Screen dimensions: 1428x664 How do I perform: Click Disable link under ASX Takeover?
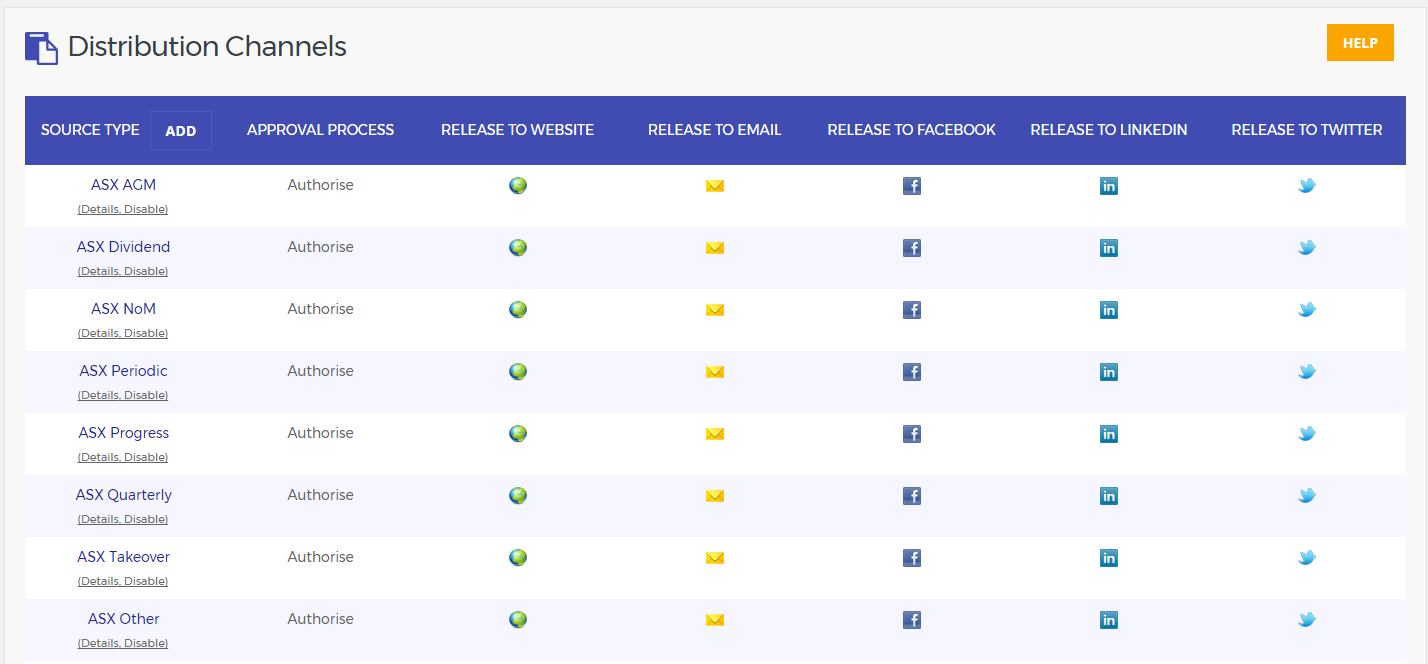[145, 582]
